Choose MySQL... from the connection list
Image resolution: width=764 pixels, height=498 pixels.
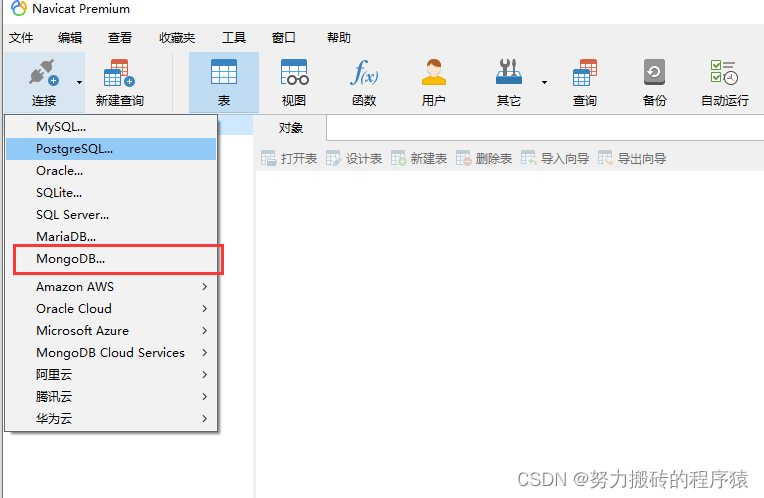pos(111,127)
